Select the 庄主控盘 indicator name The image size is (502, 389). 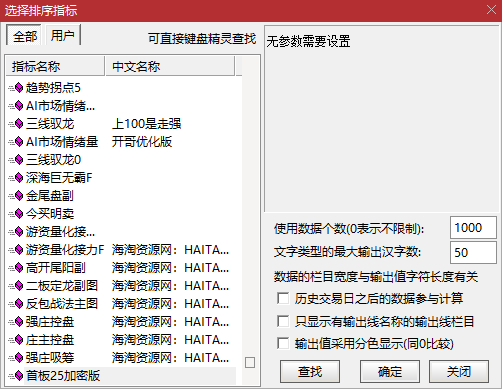(50, 340)
